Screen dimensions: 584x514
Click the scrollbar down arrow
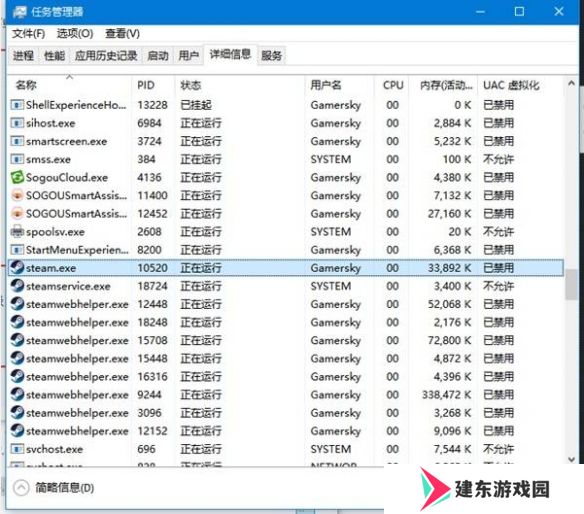coord(571,459)
